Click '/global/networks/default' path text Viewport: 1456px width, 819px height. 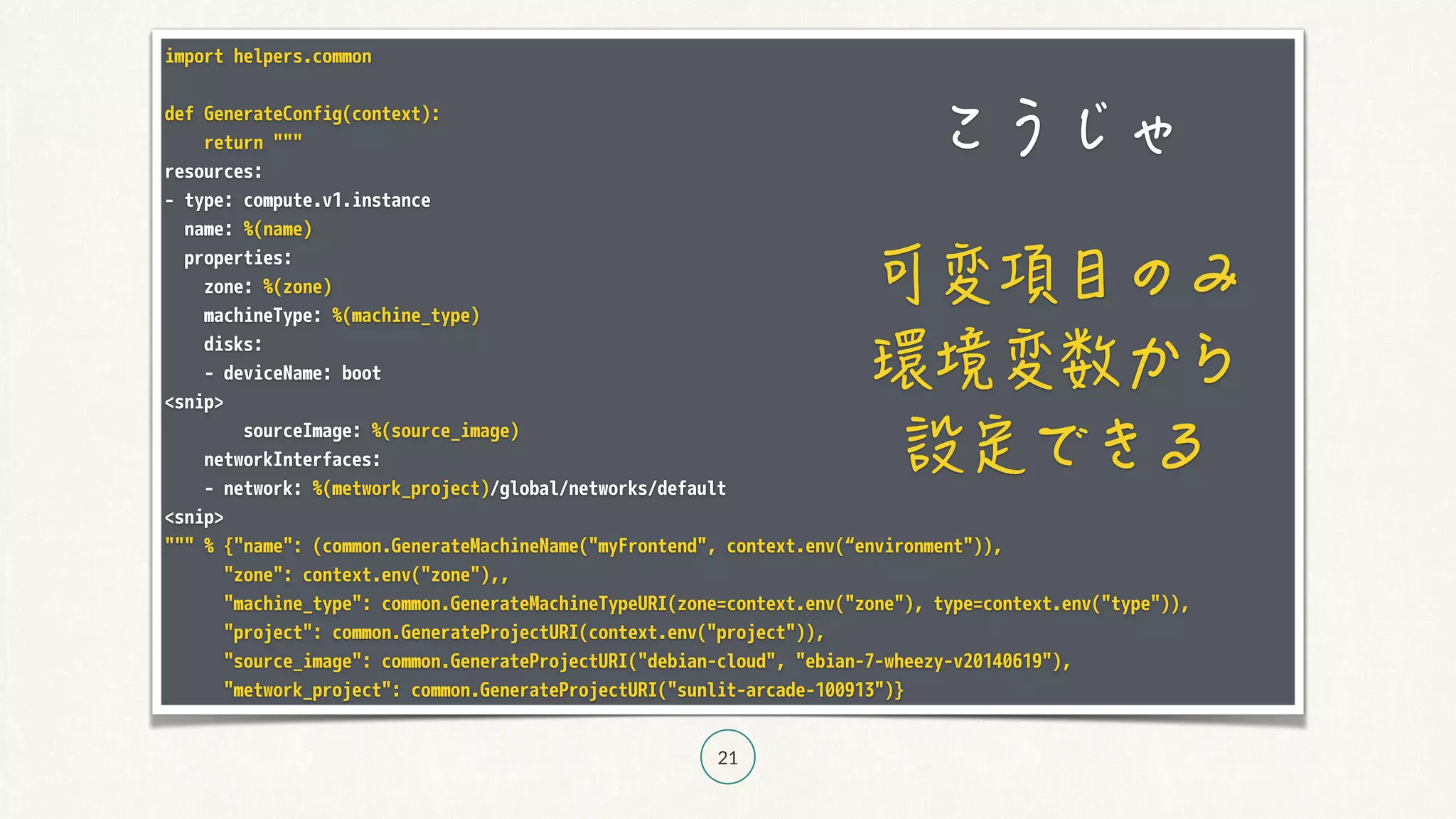pyautogui.click(x=609, y=488)
